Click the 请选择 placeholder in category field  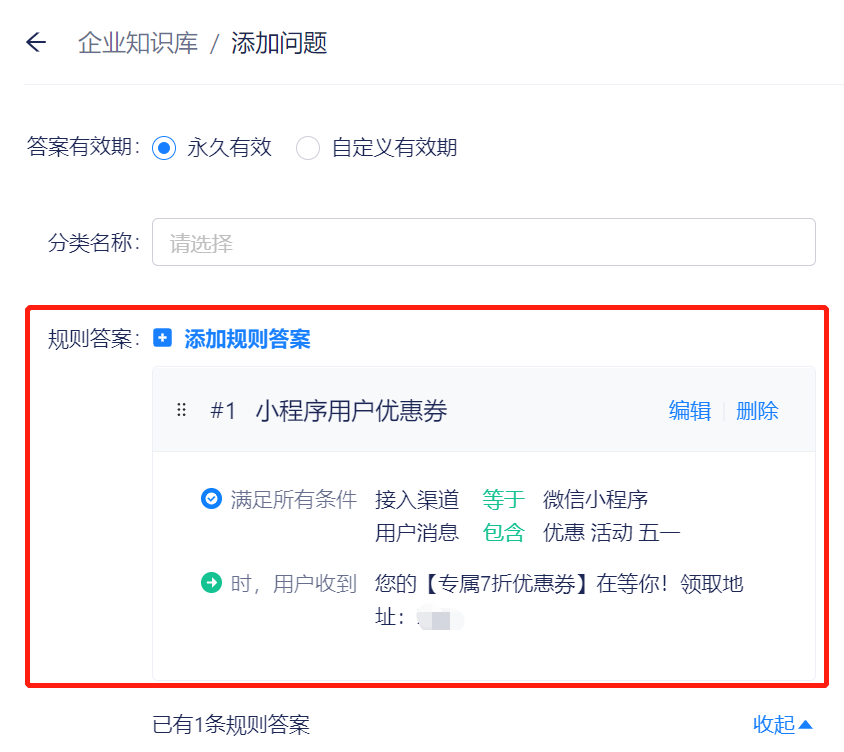[x=201, y=243]
